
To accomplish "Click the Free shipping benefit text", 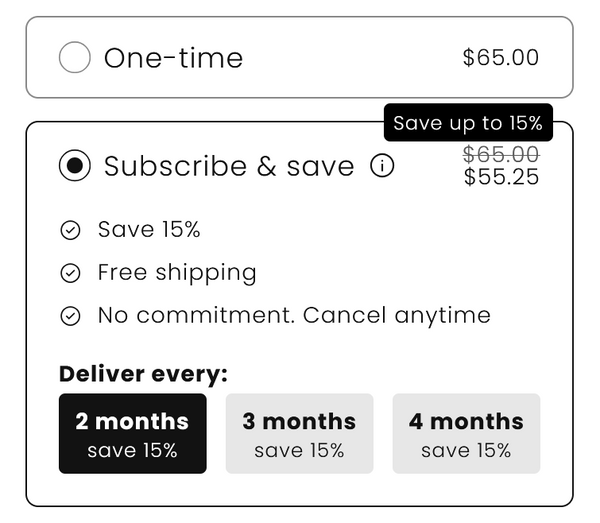I will (x=177, y=273).
